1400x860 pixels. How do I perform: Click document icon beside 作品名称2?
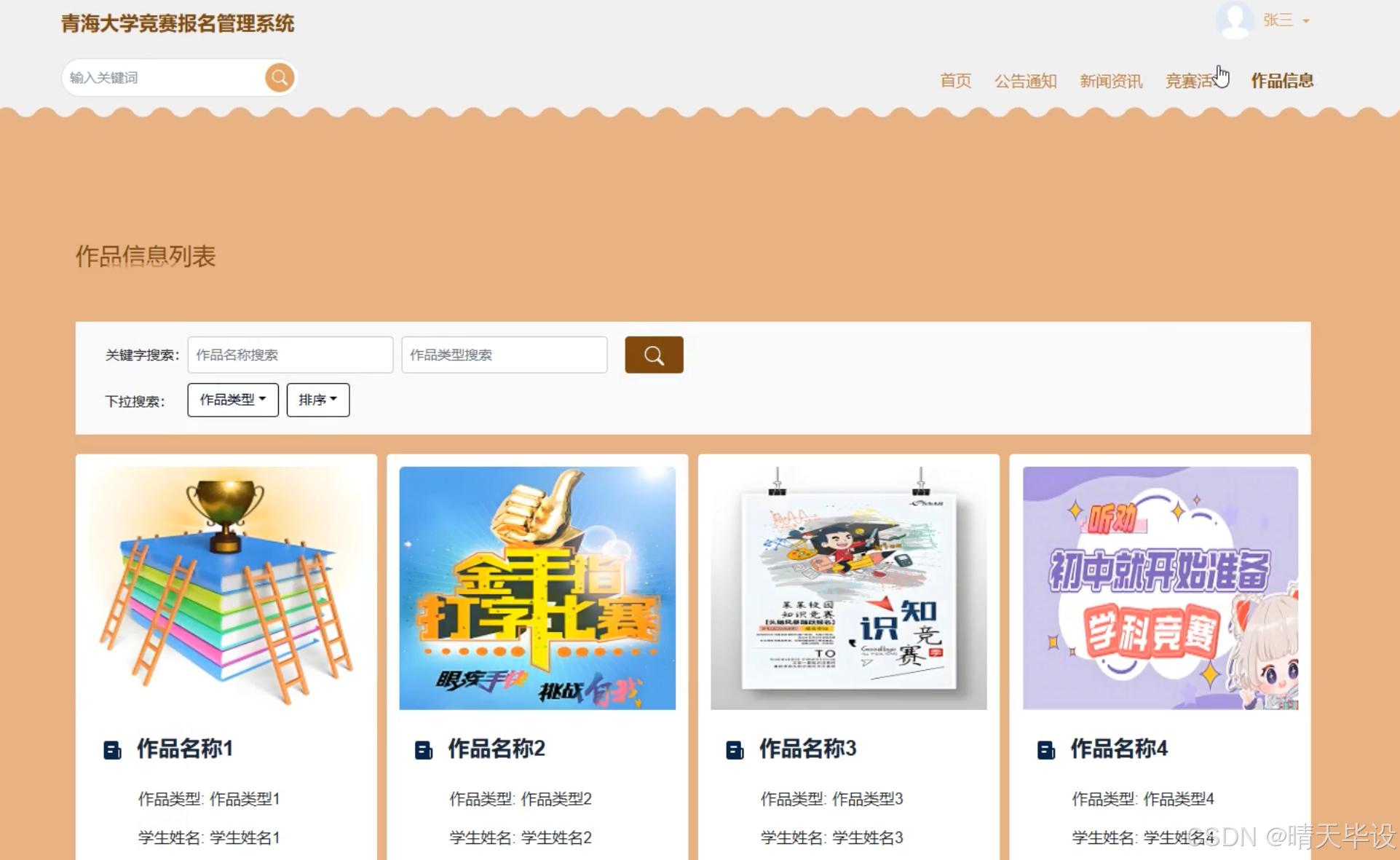(x=423, y=749)
